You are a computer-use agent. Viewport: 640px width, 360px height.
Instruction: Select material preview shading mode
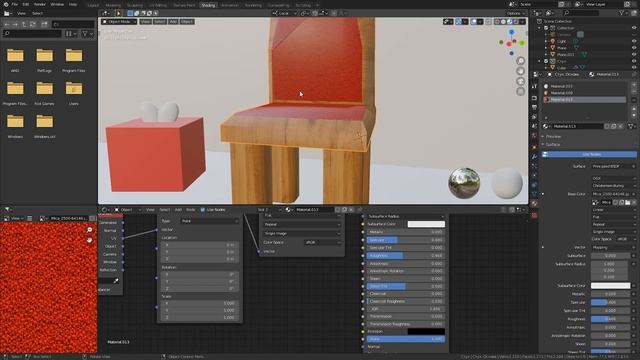[510, 22]
